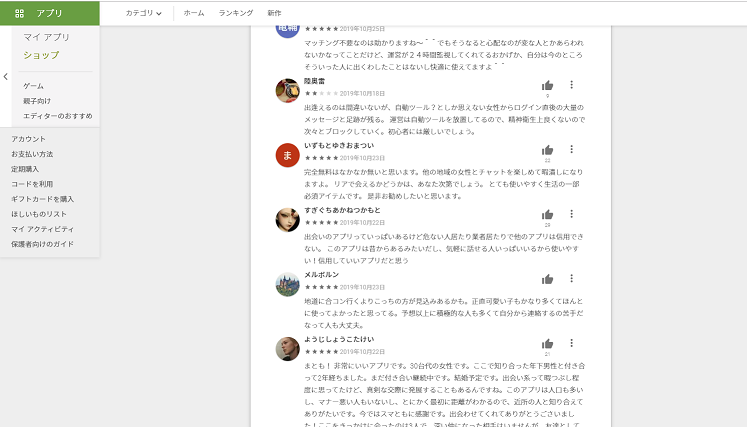Image resolution: width=747 pixels, height=427 pixels.
Task: Click 陸奥雷's profile avatar
Action: (x=287, y=91)
